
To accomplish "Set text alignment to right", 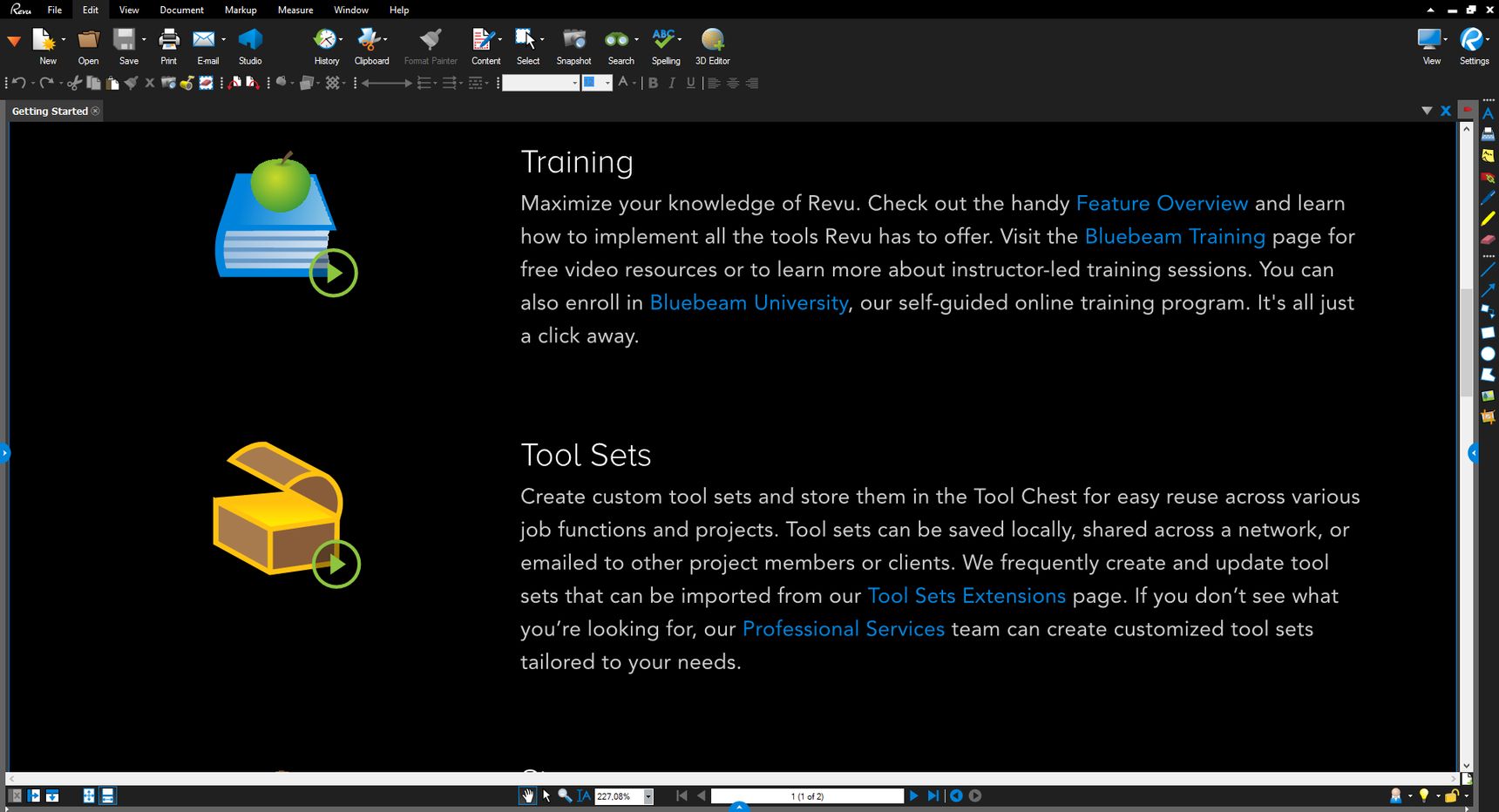I will pos(752,84).
